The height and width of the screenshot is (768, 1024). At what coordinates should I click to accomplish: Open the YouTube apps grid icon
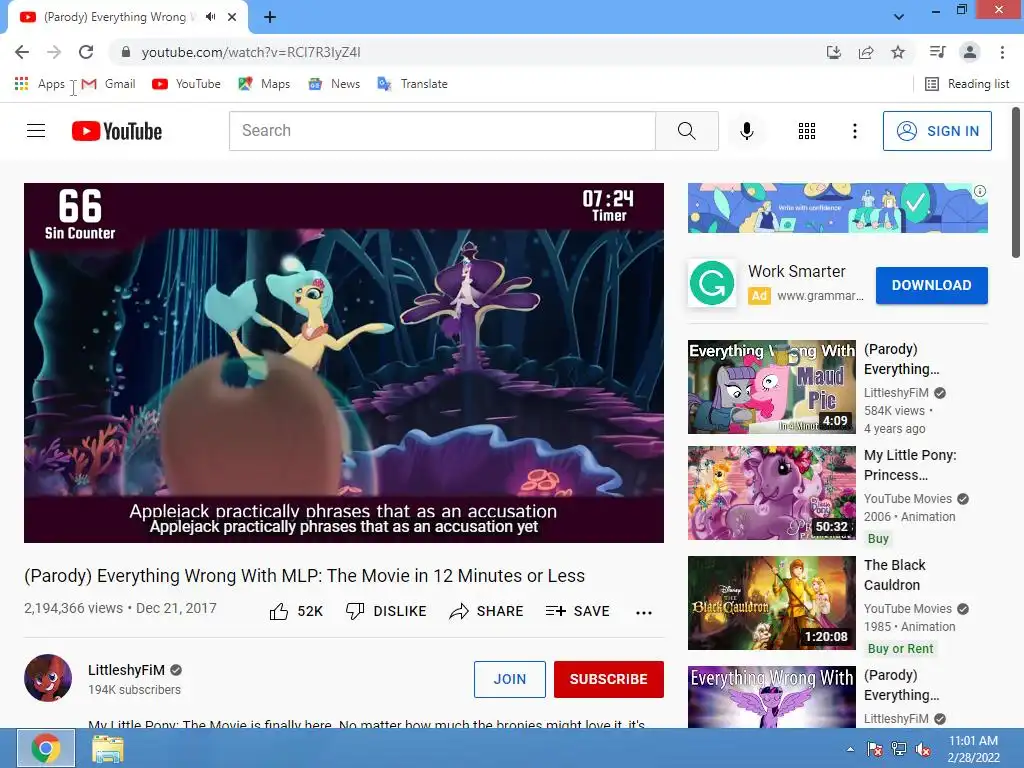pos(807,131)
